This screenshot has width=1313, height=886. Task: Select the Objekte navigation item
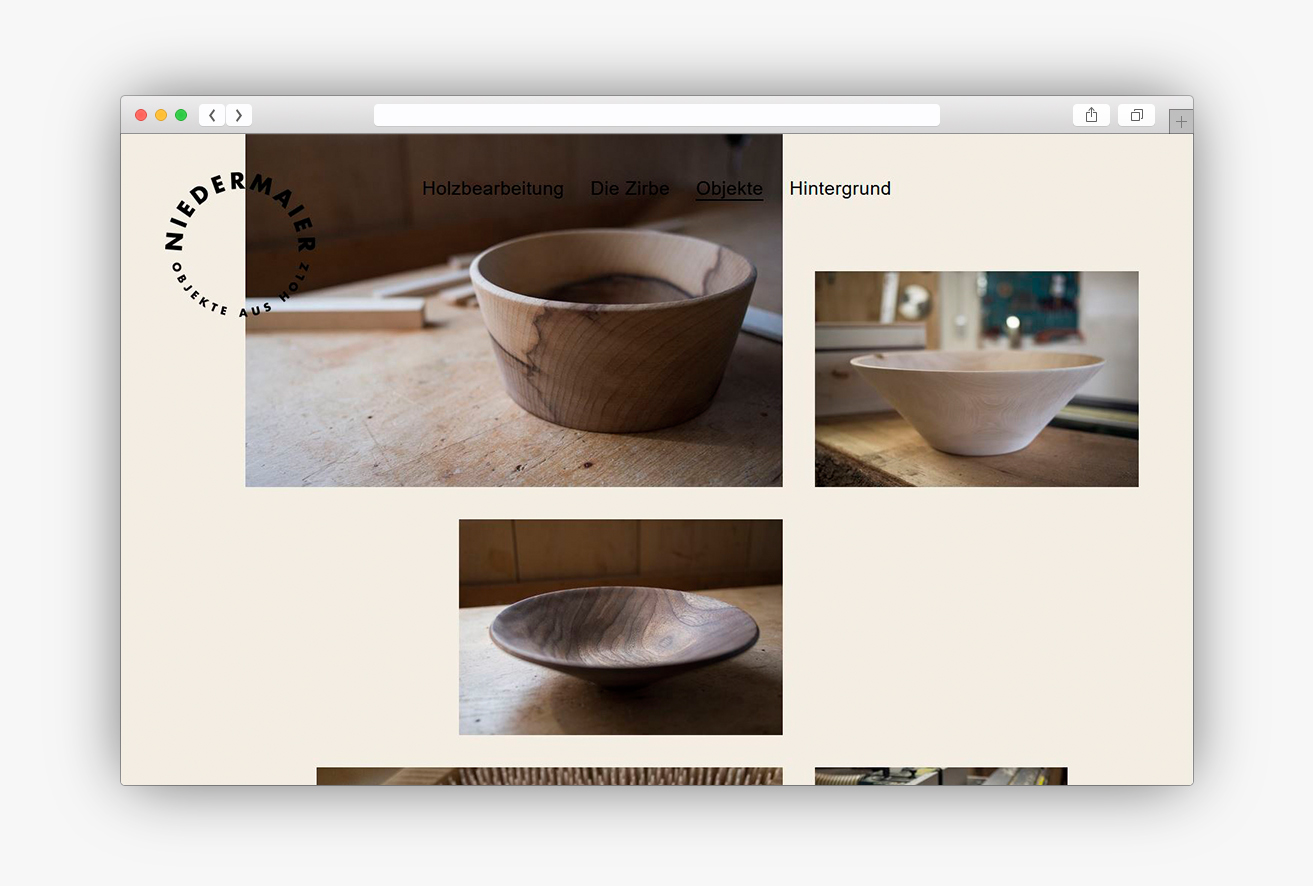(x=729, y=188)
